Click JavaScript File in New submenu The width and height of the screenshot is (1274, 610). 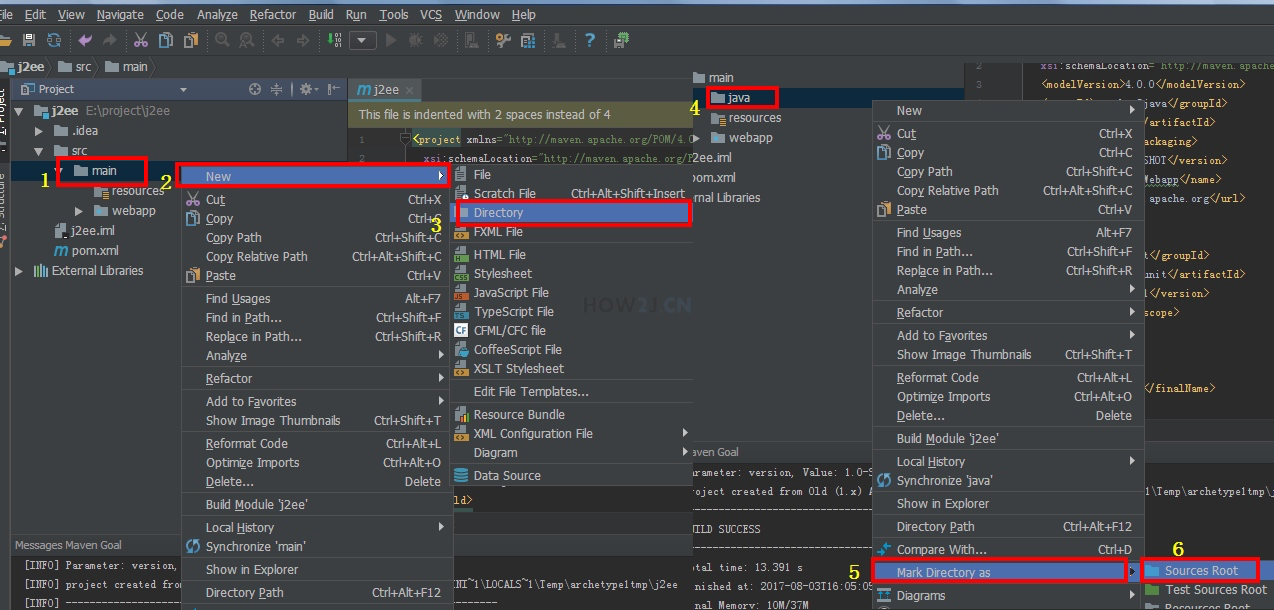[570, 292]
